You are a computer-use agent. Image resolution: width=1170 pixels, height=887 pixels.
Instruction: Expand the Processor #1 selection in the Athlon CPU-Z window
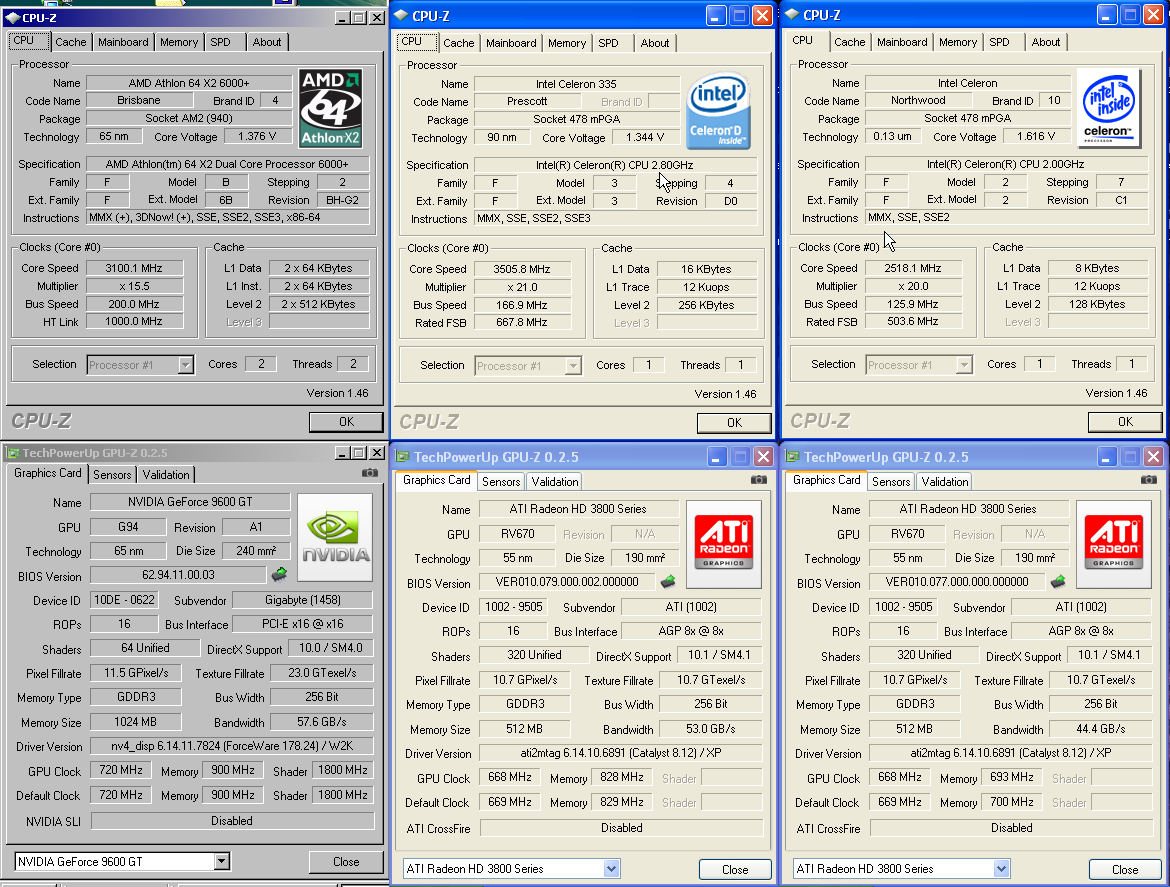[x=185, y=365]
